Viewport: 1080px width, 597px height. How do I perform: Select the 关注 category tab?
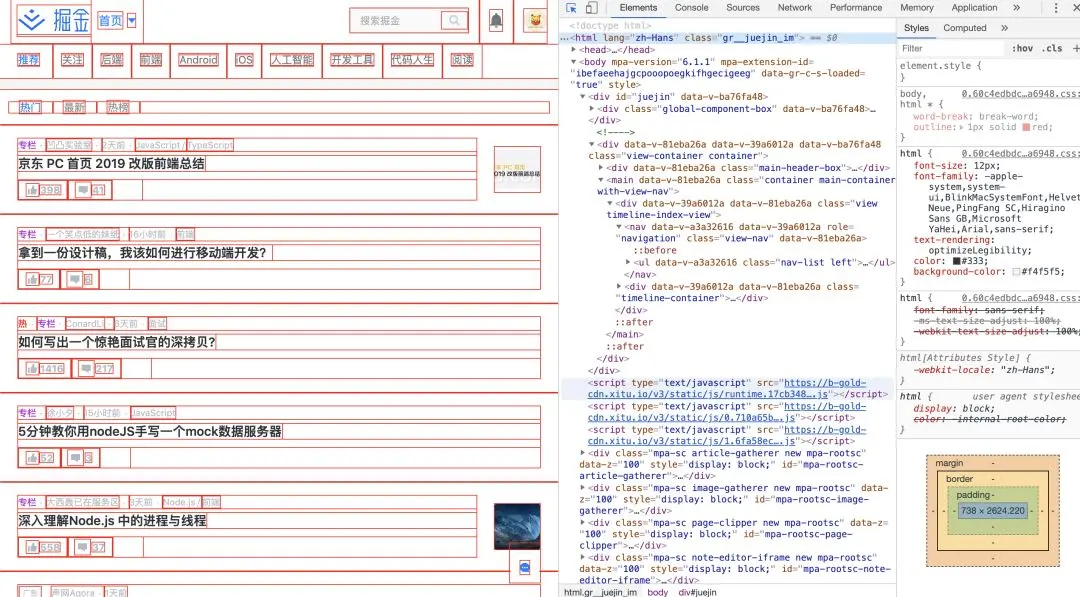(x=72, y=60)
